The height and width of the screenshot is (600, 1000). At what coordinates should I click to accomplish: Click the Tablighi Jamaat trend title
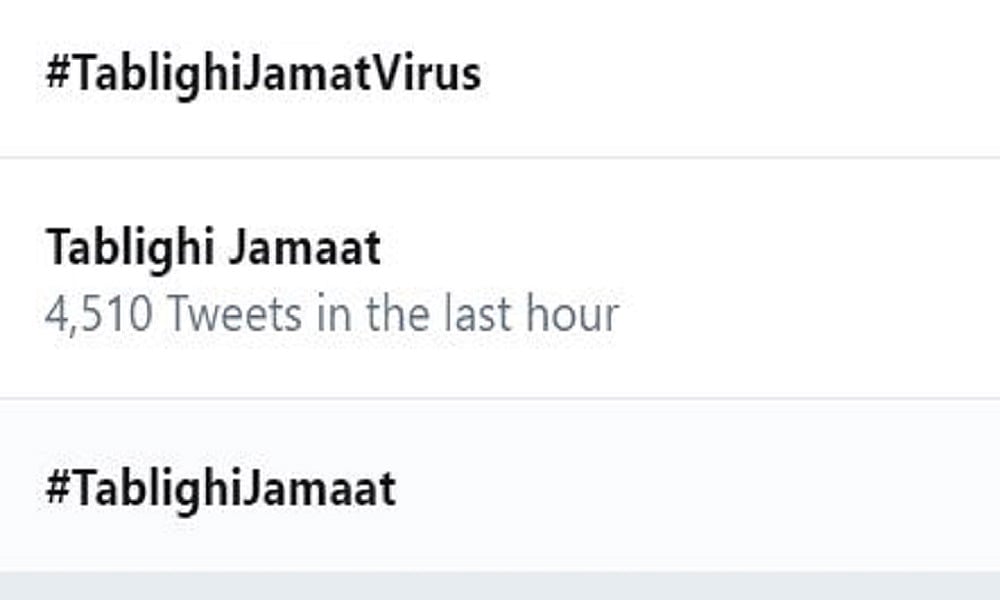[213, 247]
